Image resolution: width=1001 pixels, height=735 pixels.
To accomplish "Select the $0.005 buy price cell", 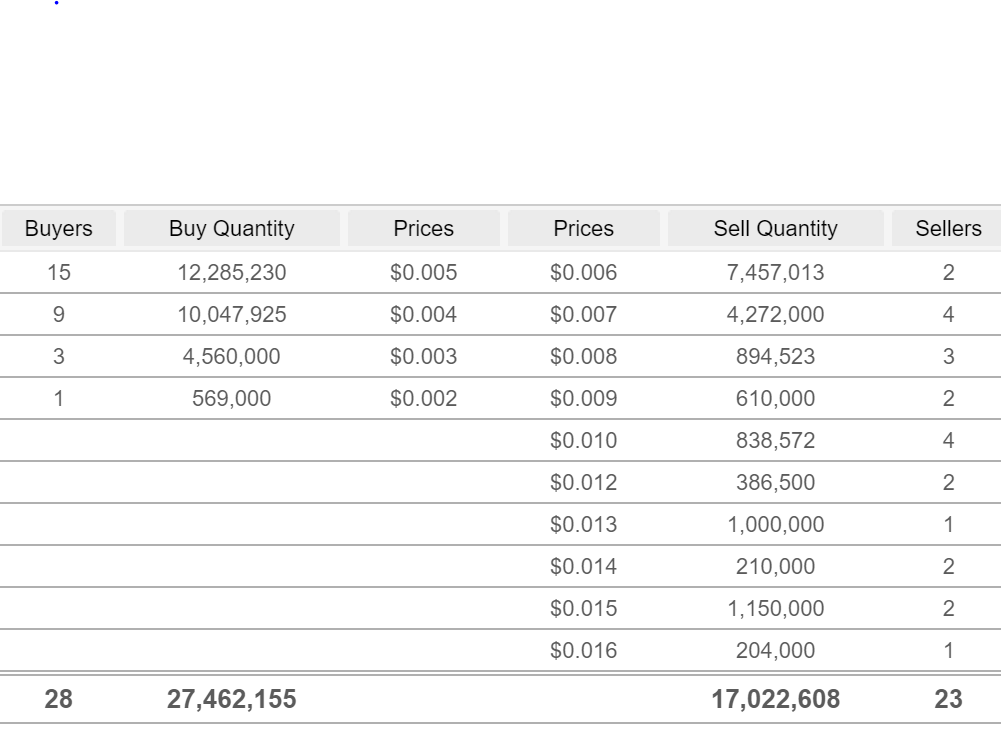I will tap(424, 273).
